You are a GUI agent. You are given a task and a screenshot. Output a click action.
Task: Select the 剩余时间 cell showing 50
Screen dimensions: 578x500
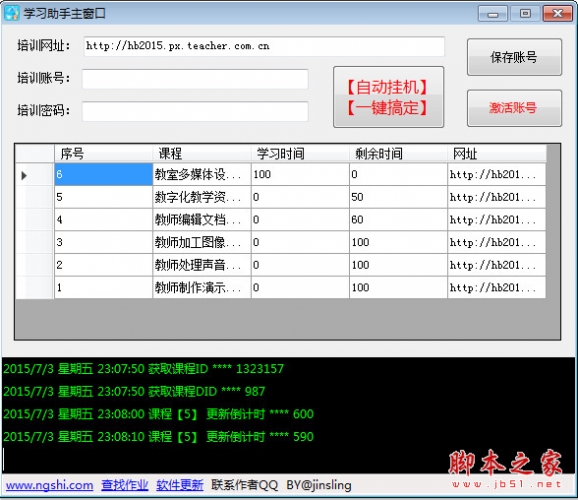pos(398,197)
